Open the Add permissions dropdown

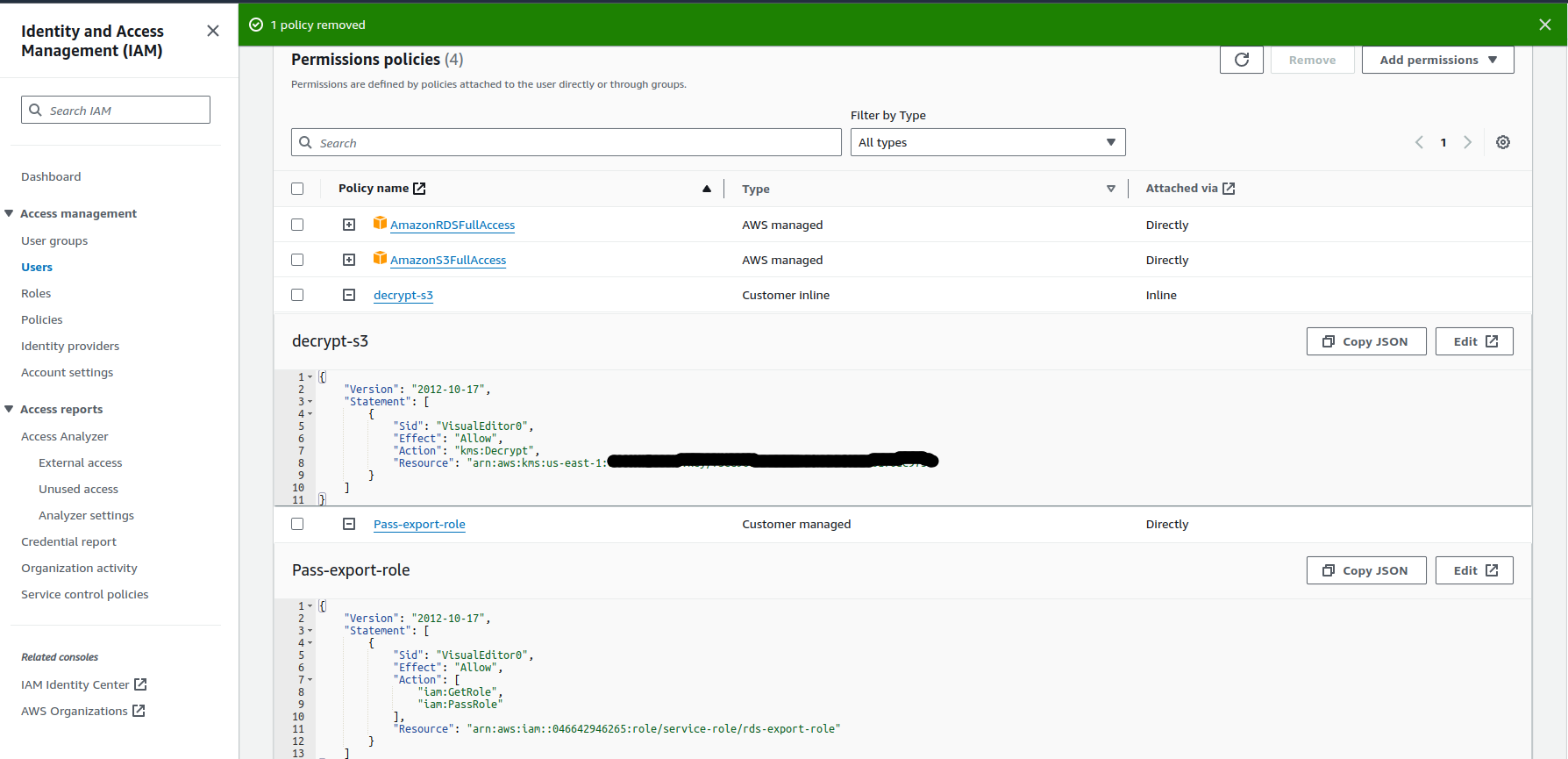[x=1437, y=60]
